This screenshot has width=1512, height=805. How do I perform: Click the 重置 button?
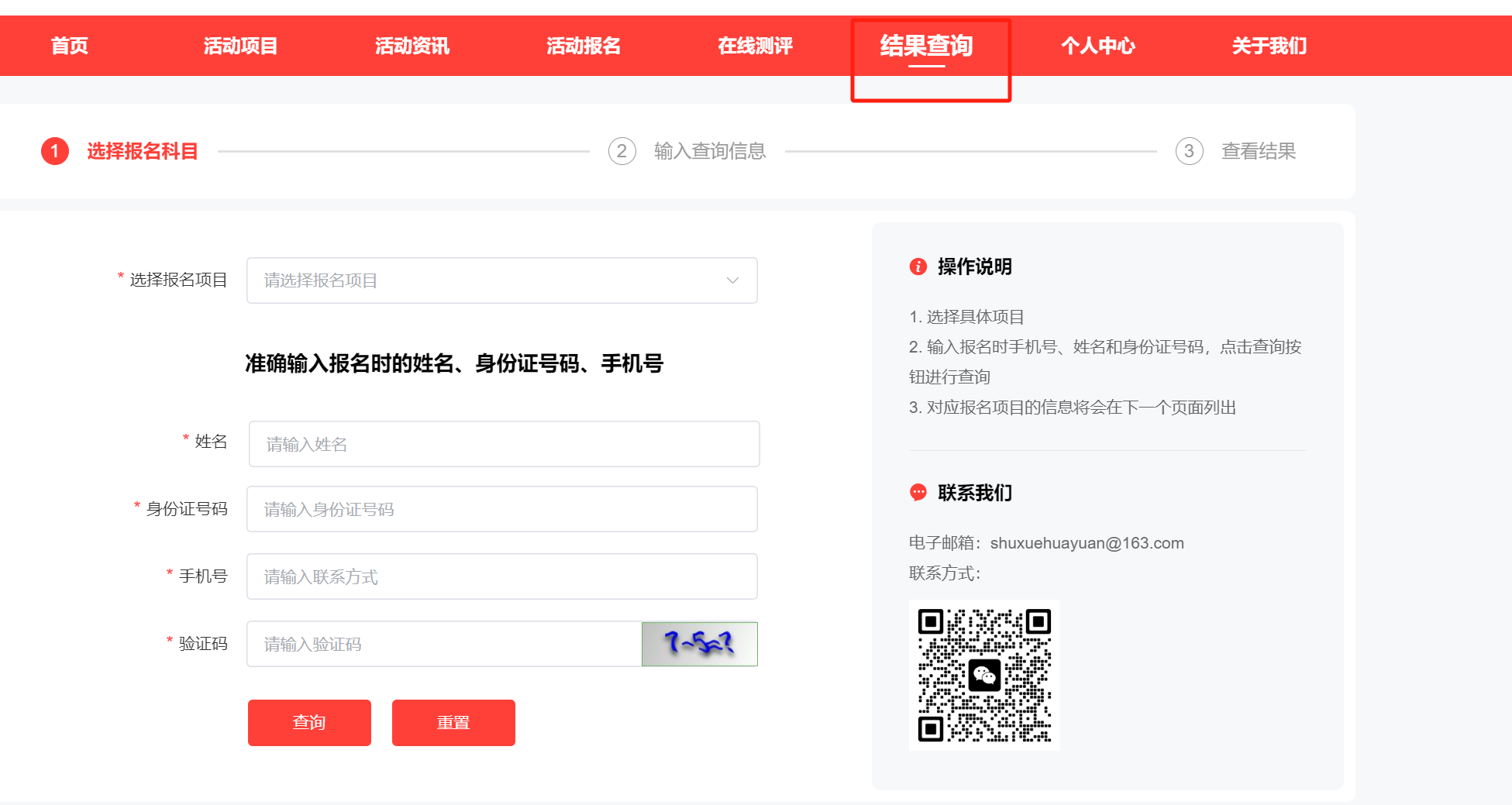453,722
